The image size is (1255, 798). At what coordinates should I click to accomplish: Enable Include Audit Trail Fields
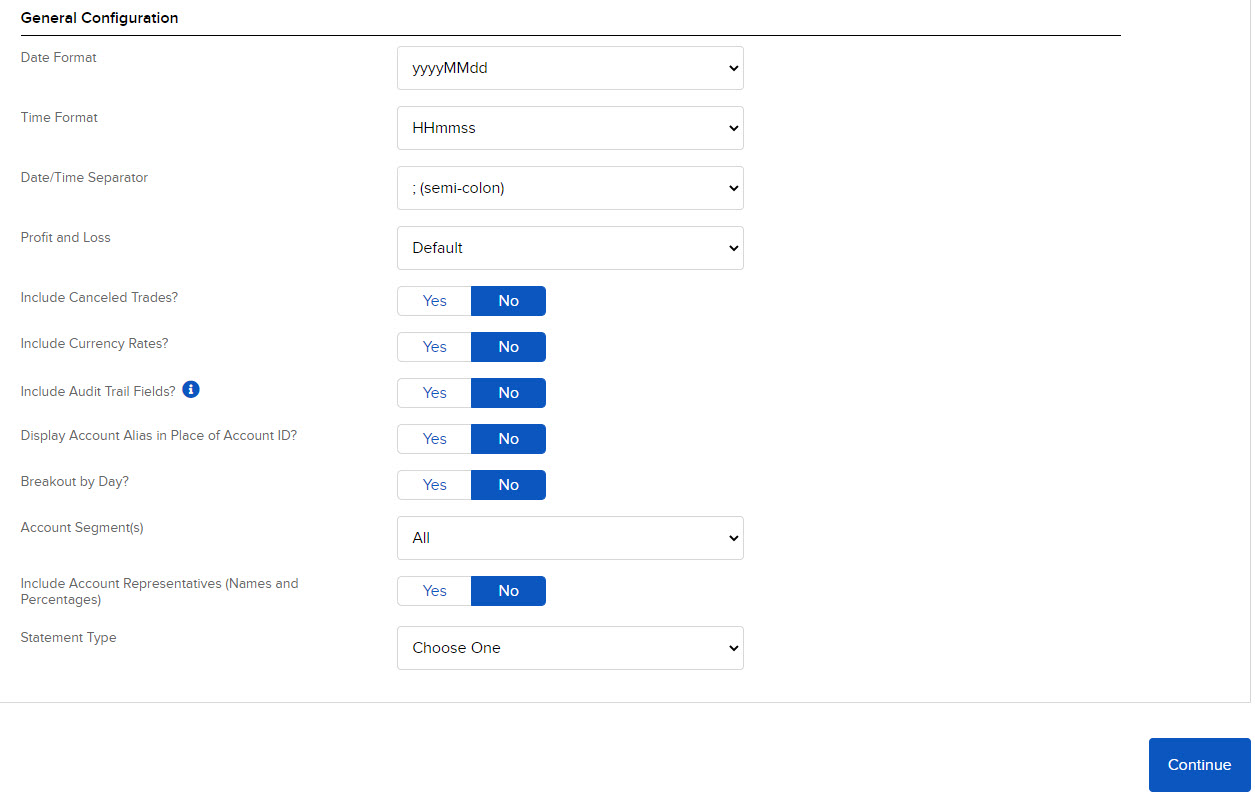tap(434, 392)
